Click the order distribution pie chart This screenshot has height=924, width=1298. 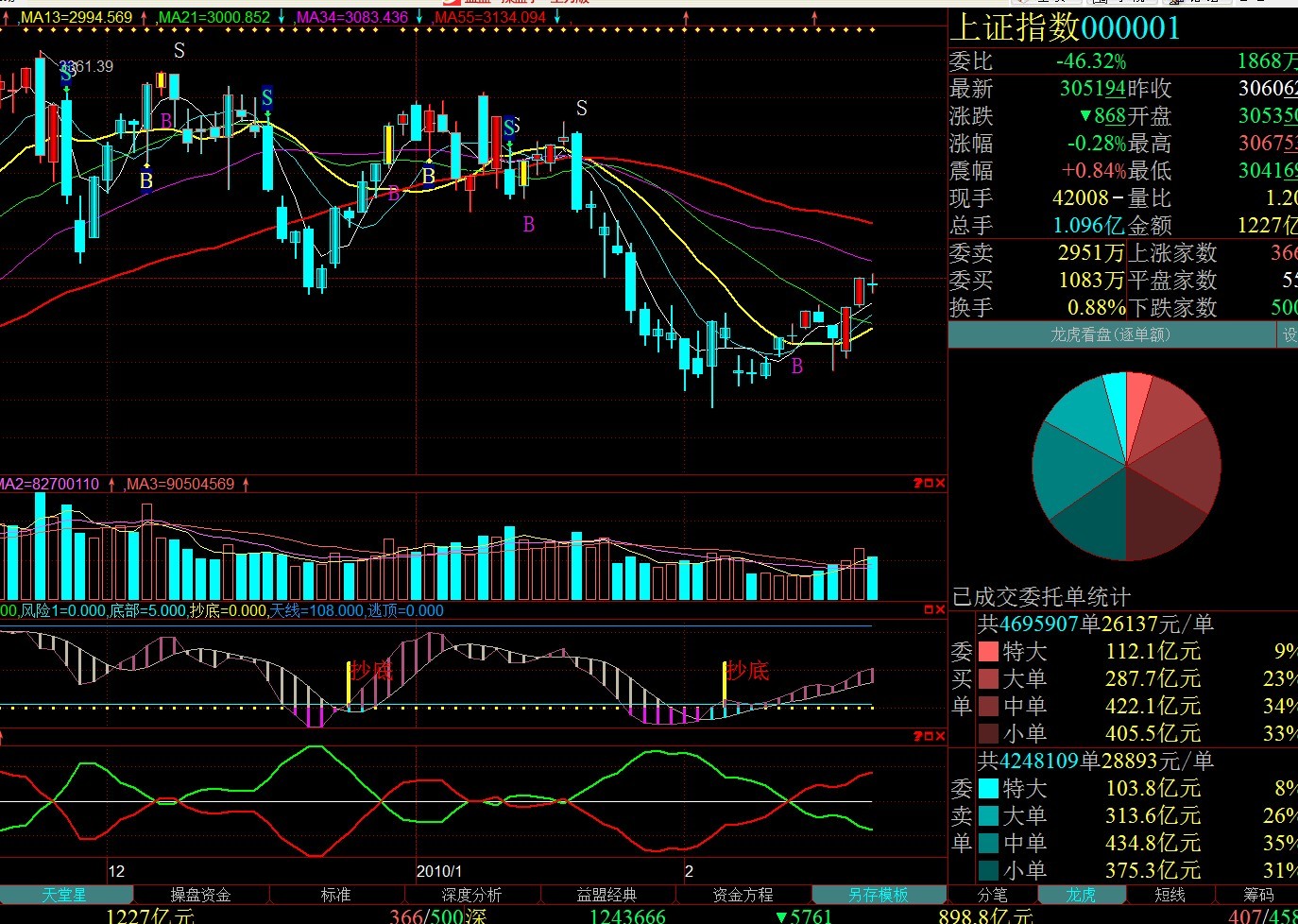coord(1126,466)
